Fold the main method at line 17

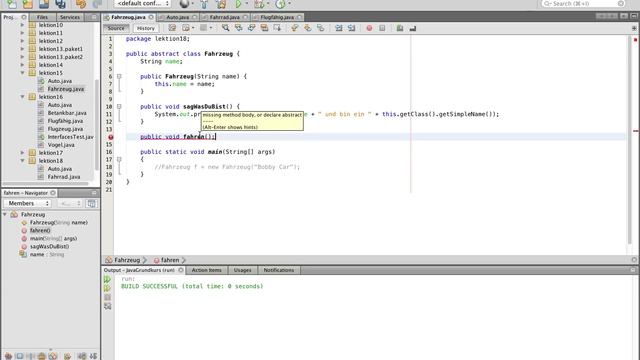[x=119, y=159]
